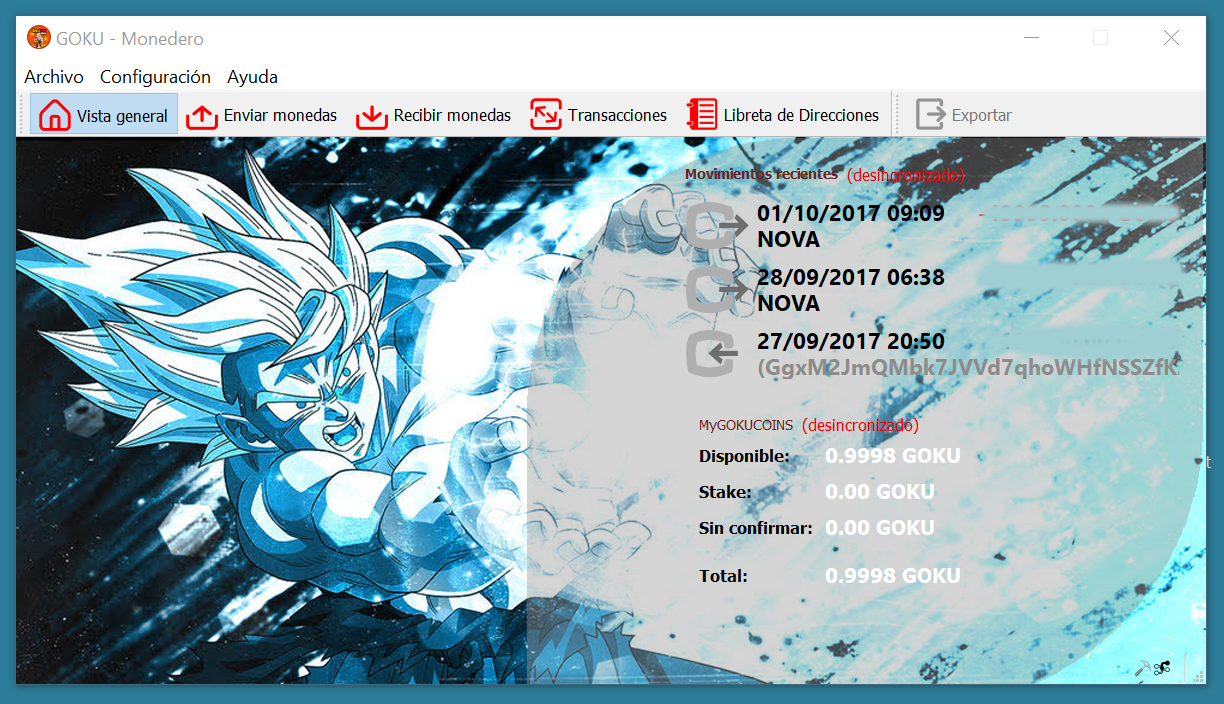
Task: Click the sent icon for 28/09/2017 transaction
Action: (x=716, y=289)
